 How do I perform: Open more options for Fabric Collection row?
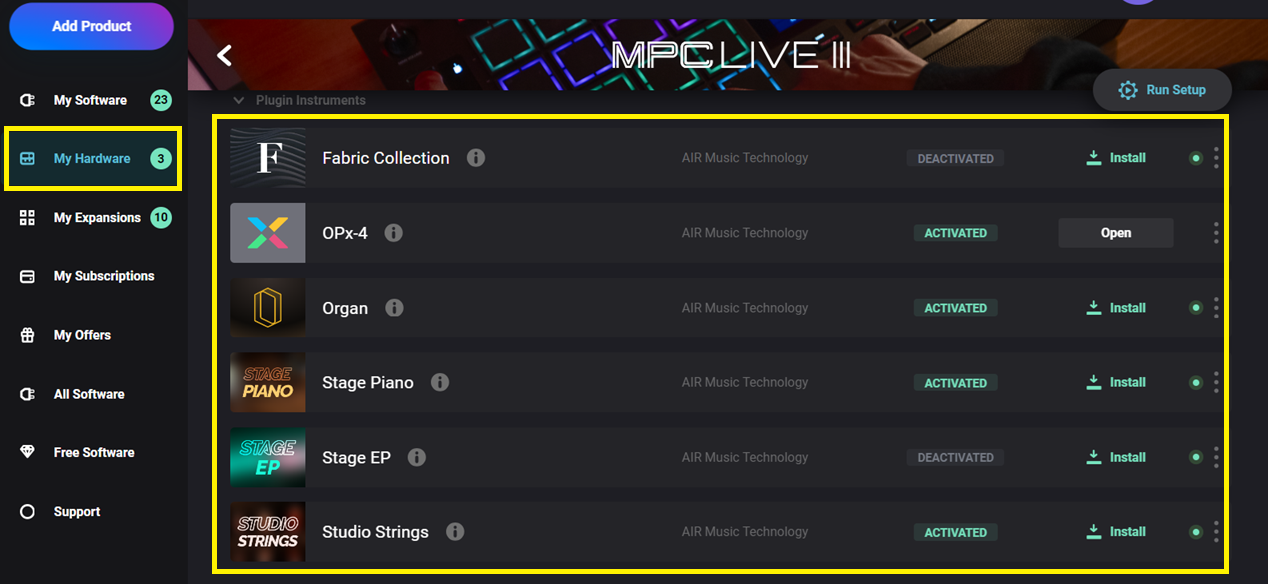pyautogui.click(x=1216, y=158)
